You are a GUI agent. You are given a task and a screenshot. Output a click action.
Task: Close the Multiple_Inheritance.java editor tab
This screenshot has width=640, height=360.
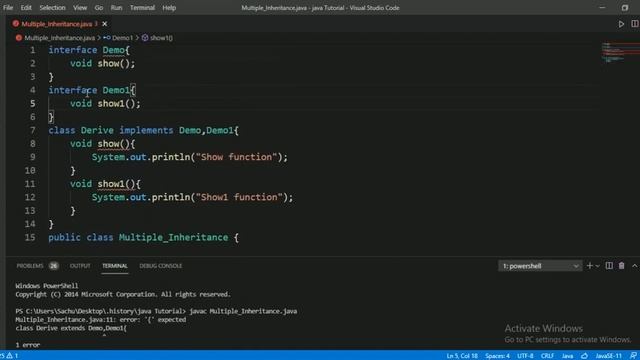tap(104, 24)
